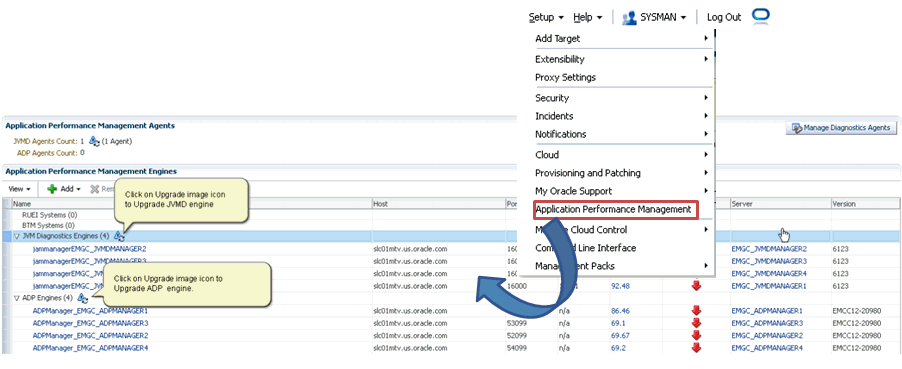Click the 92.48 value link
This screenshot has height=369, width=902.
pyautogui.click(x=620, y=286)
